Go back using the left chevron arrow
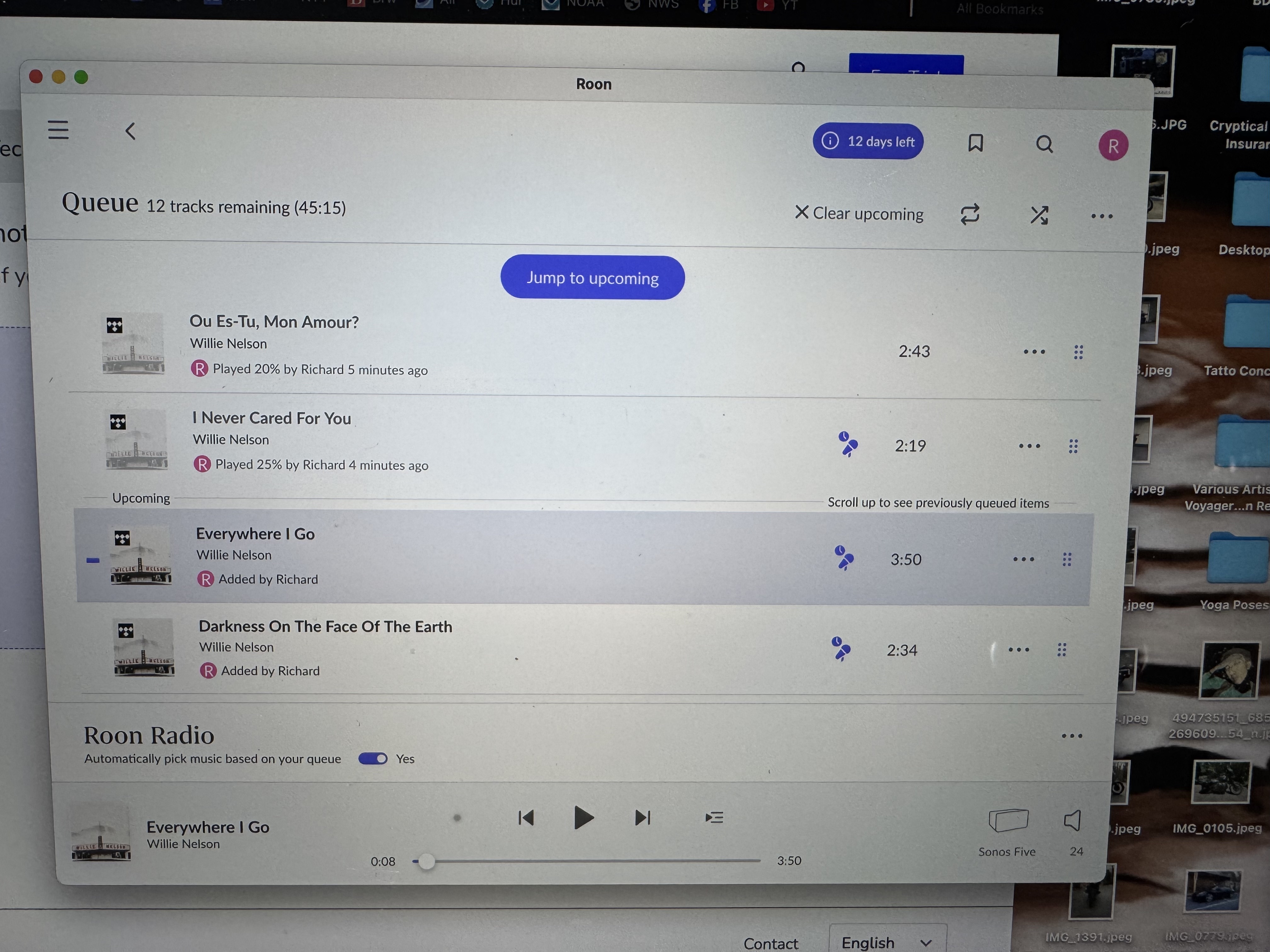 click(x=130, y=131)
